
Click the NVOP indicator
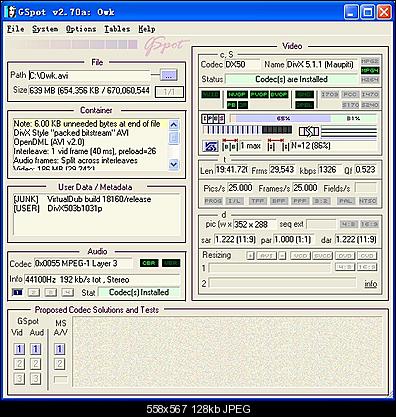(x=237, y=94)
